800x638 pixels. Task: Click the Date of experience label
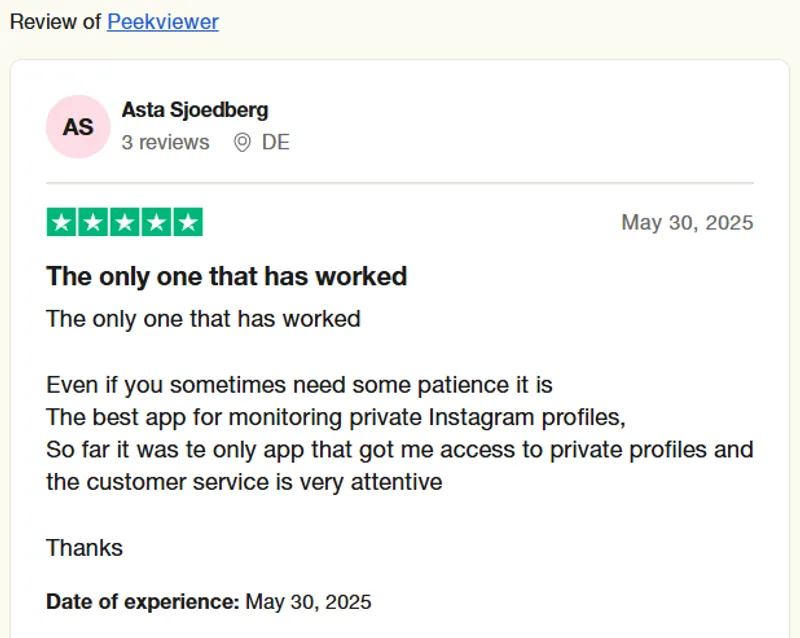tap(142, 602)
